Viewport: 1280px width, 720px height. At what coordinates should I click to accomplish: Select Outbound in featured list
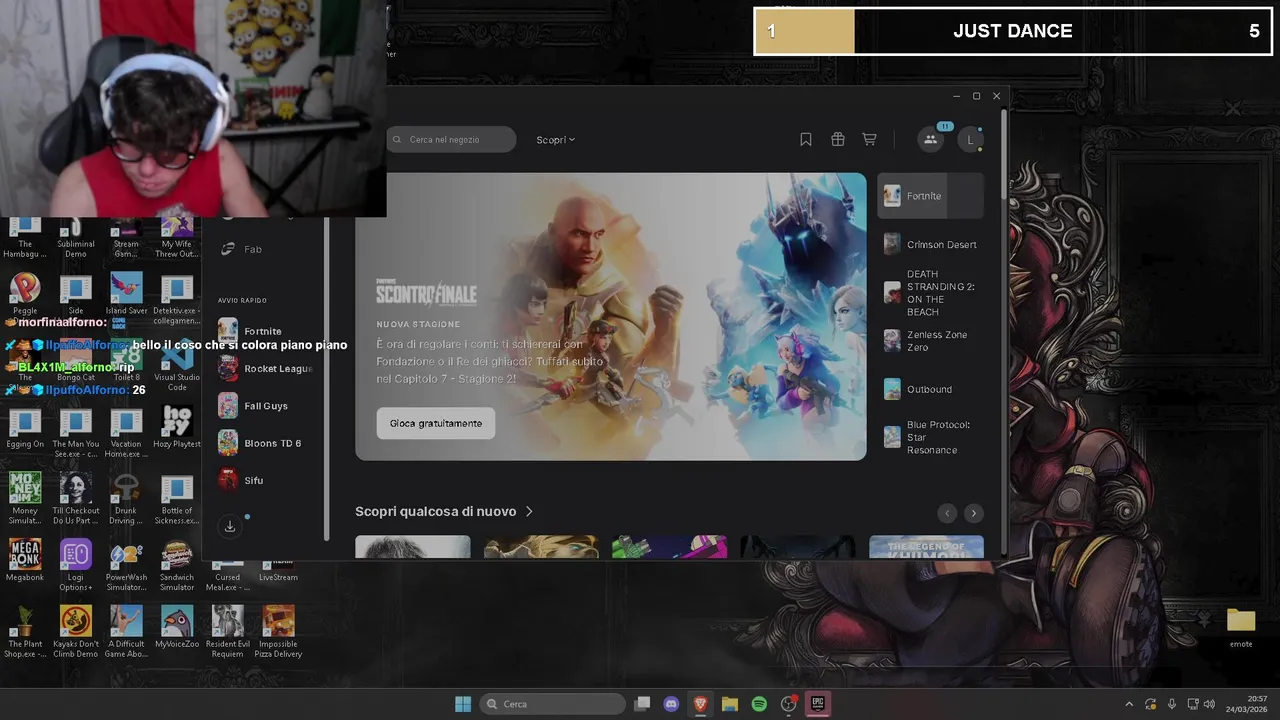coord(930,389)
